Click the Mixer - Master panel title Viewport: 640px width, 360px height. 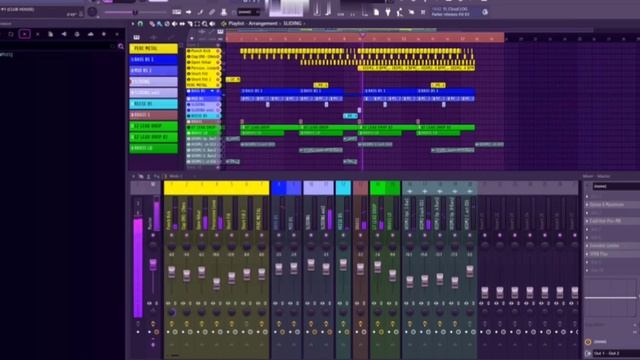click(596, 176)
